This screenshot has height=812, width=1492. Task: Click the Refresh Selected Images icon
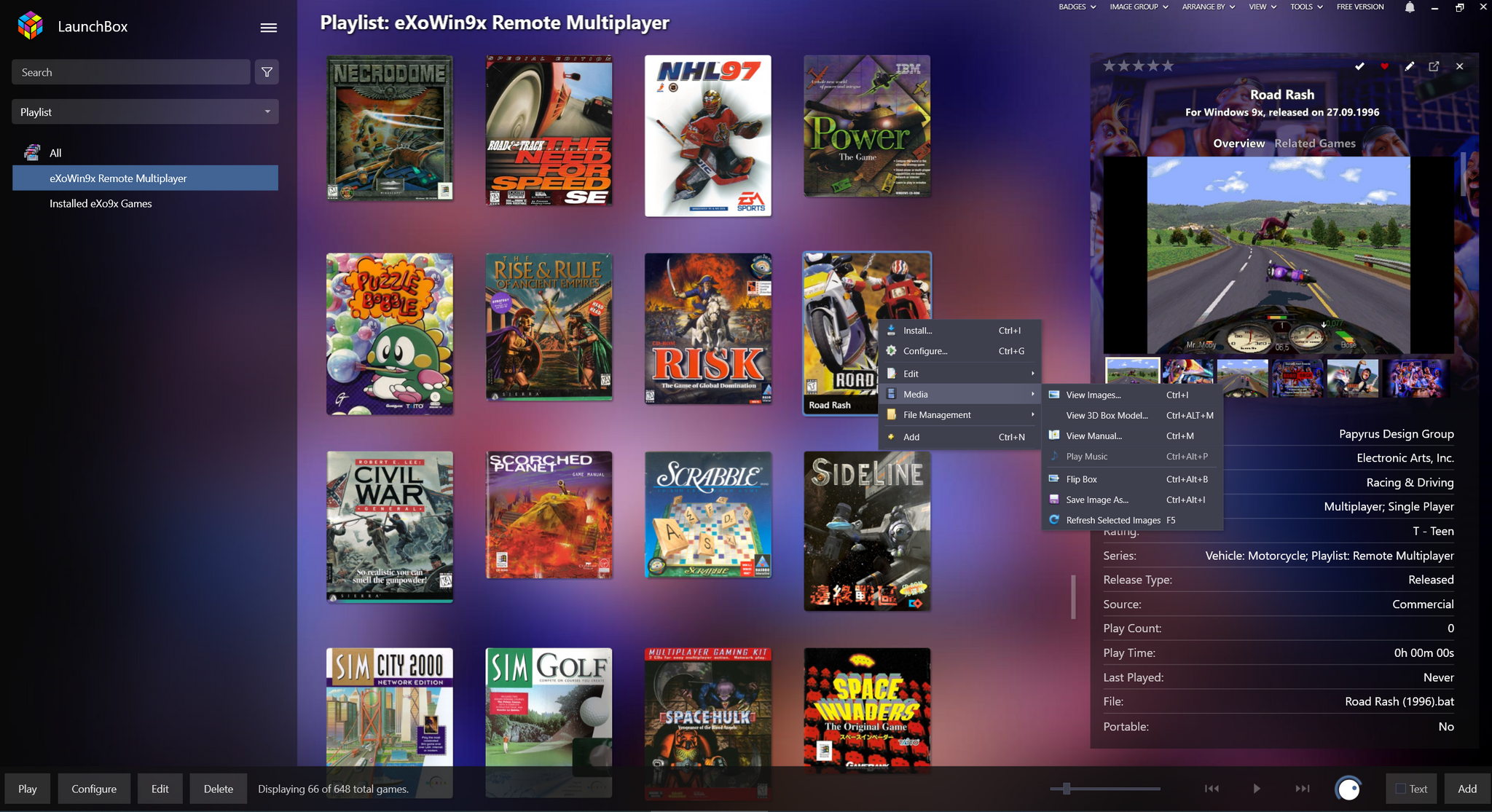click(1053, 520)
